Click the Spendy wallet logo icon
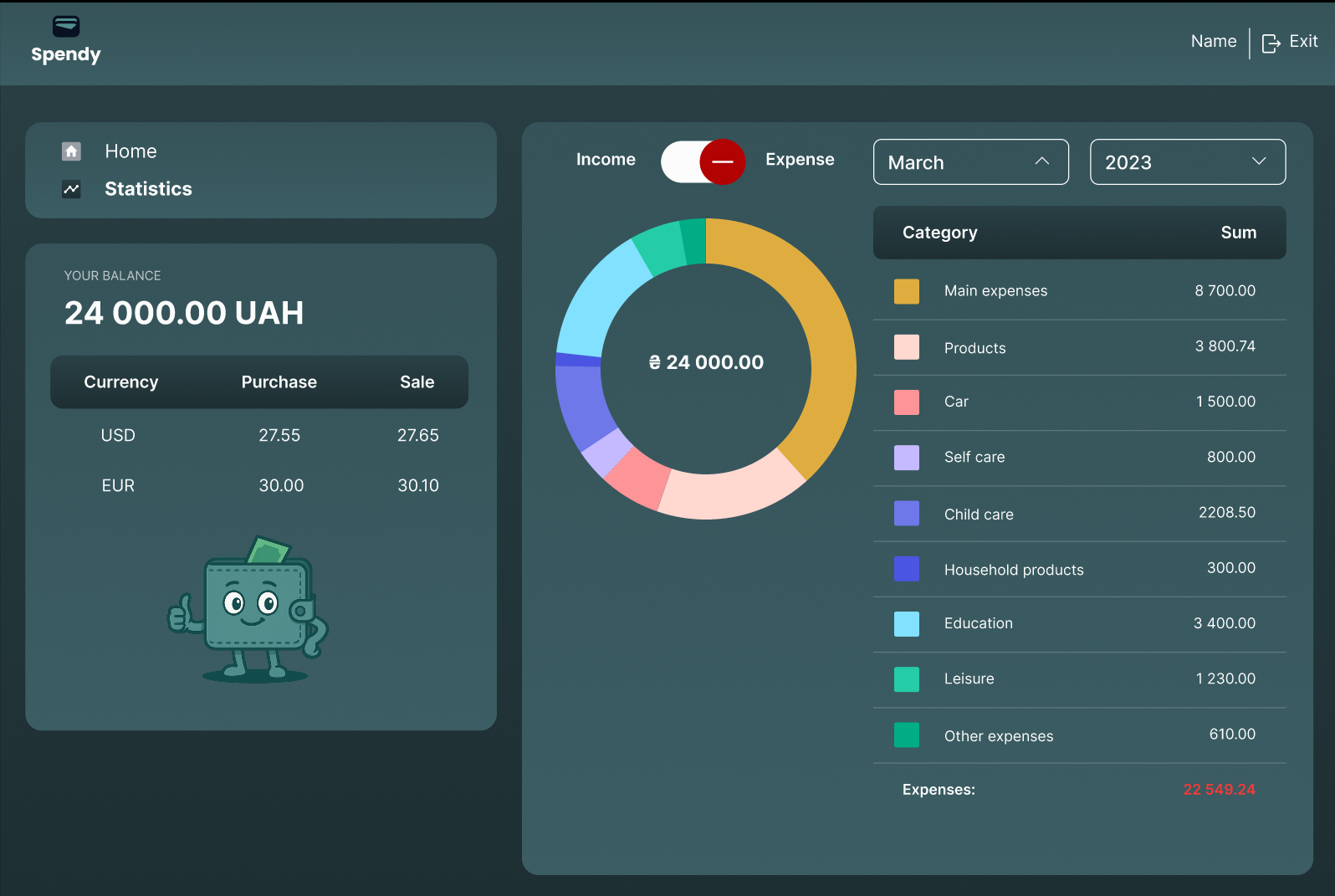This screenshot has height=896, width=1335. click(x=66, y=27)
